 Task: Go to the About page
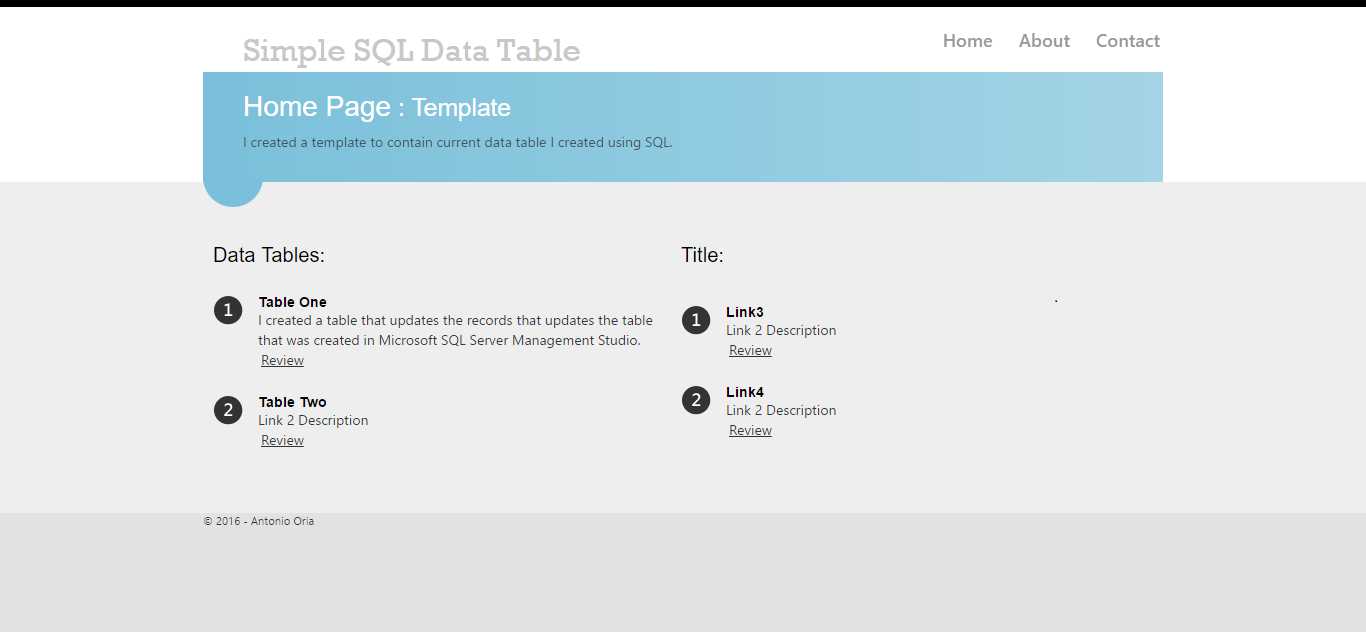coord(1044,41)
